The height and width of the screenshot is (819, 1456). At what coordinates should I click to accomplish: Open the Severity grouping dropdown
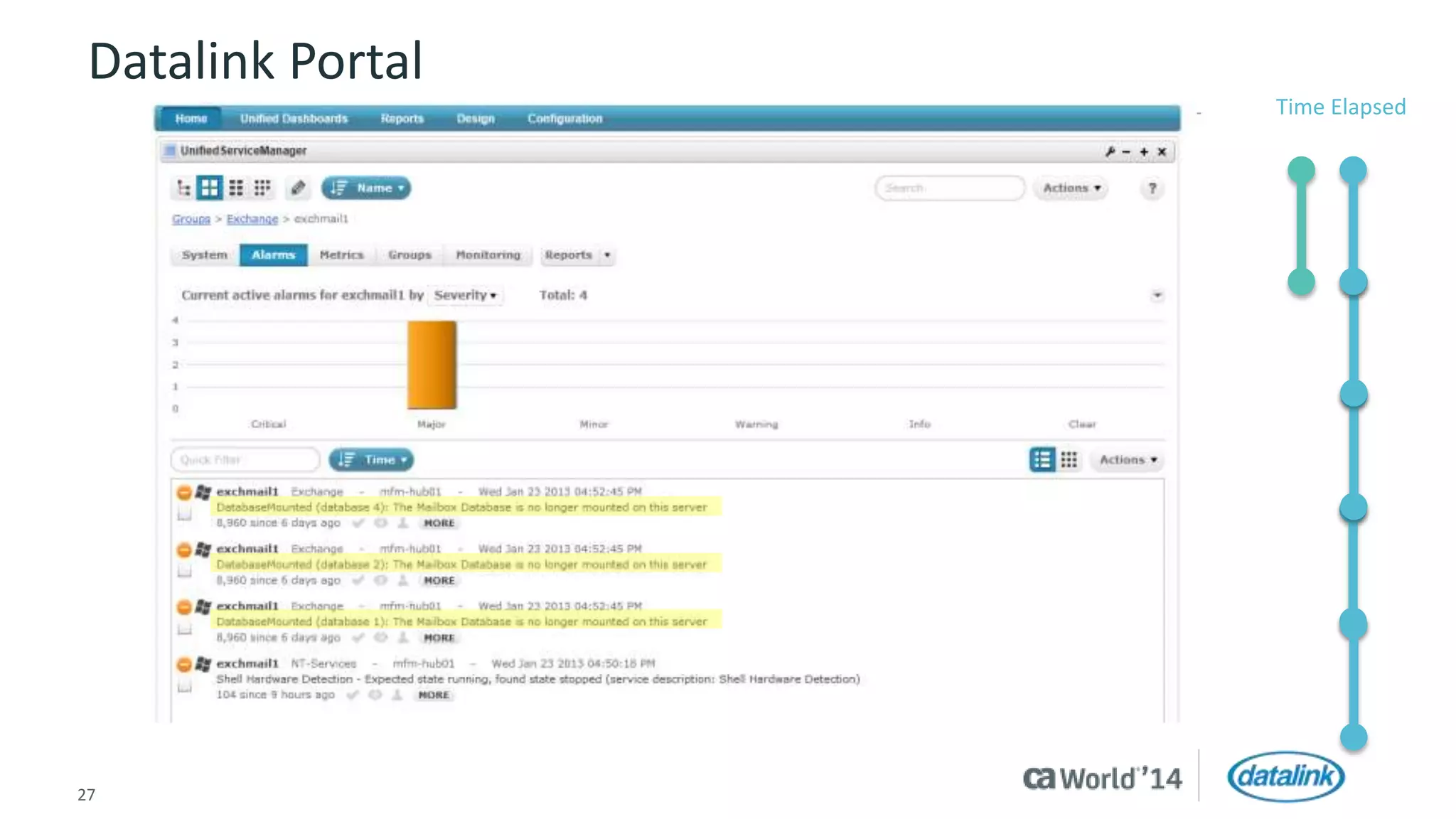465,295
